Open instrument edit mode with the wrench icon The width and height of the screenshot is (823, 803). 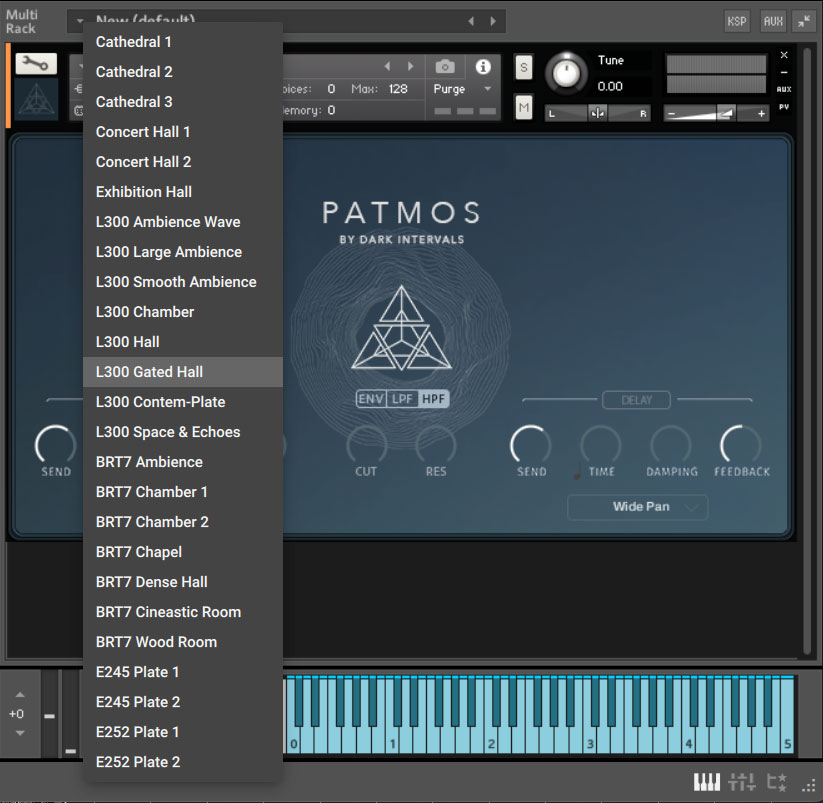coord(36,64)
